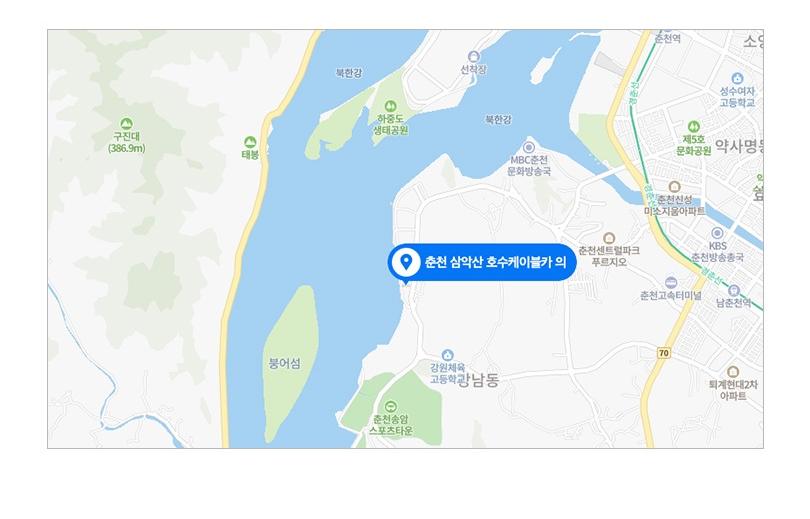This screenshot has height=519, width=810.
Task: Click the 춘천고속터미널 bus icon
Action: click(671, 282)
